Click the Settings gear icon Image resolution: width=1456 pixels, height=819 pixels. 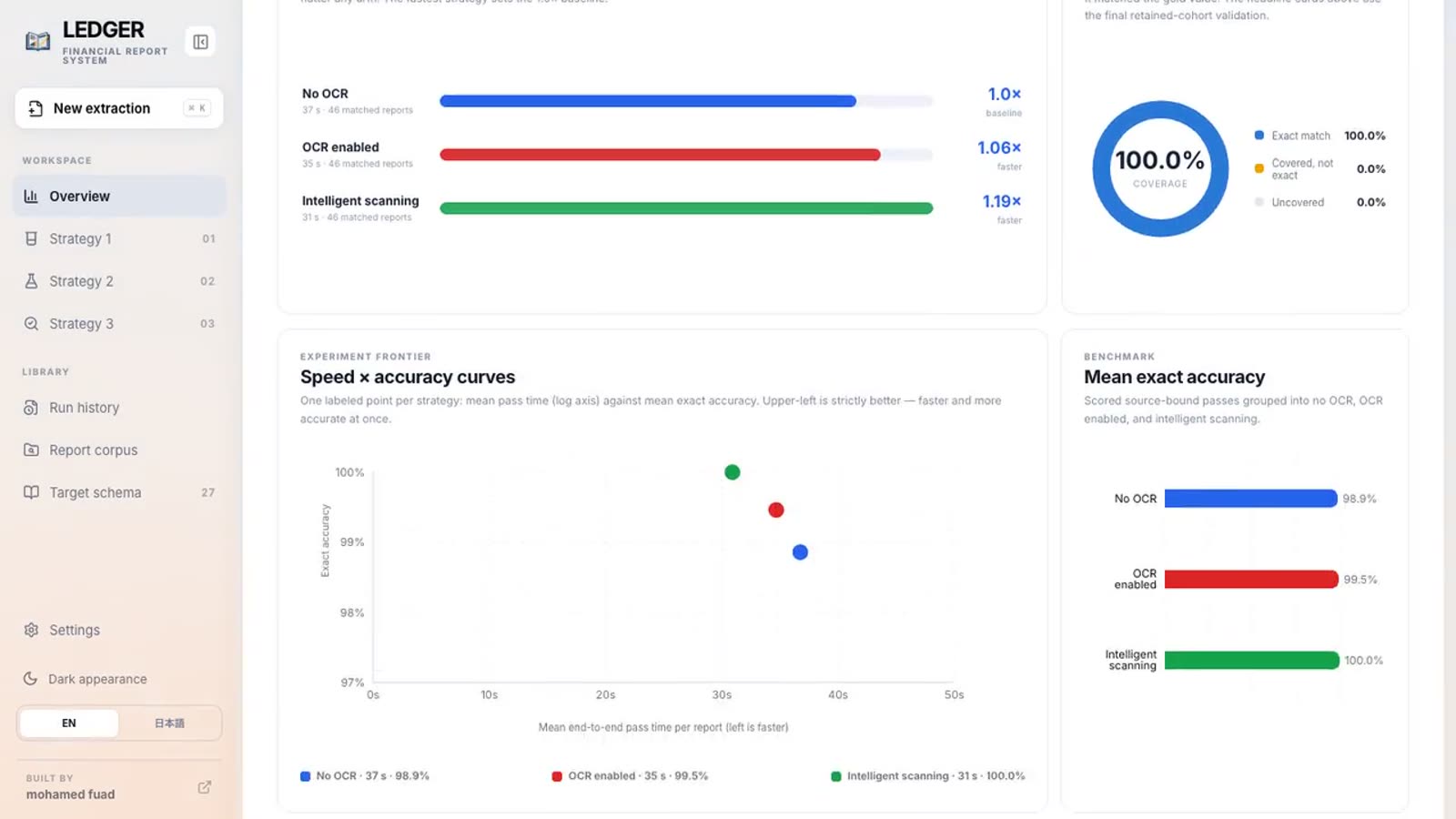31,630
